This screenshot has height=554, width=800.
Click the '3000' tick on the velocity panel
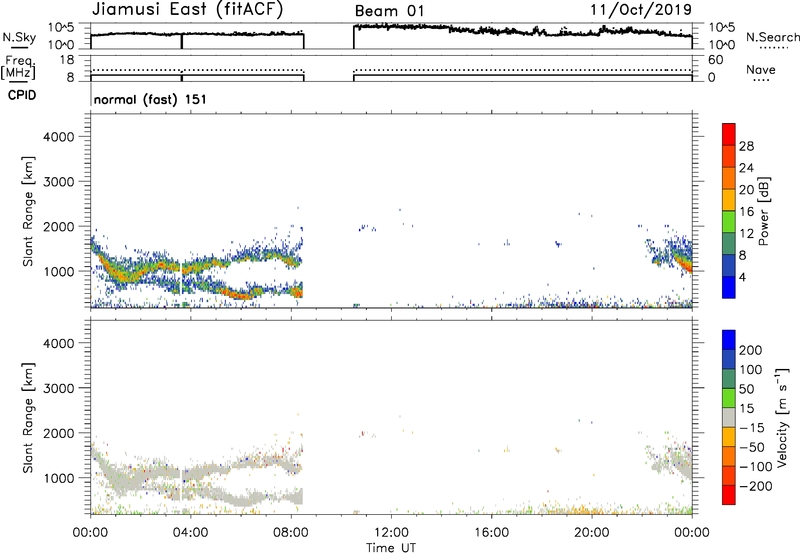click(x=59, y=388)
